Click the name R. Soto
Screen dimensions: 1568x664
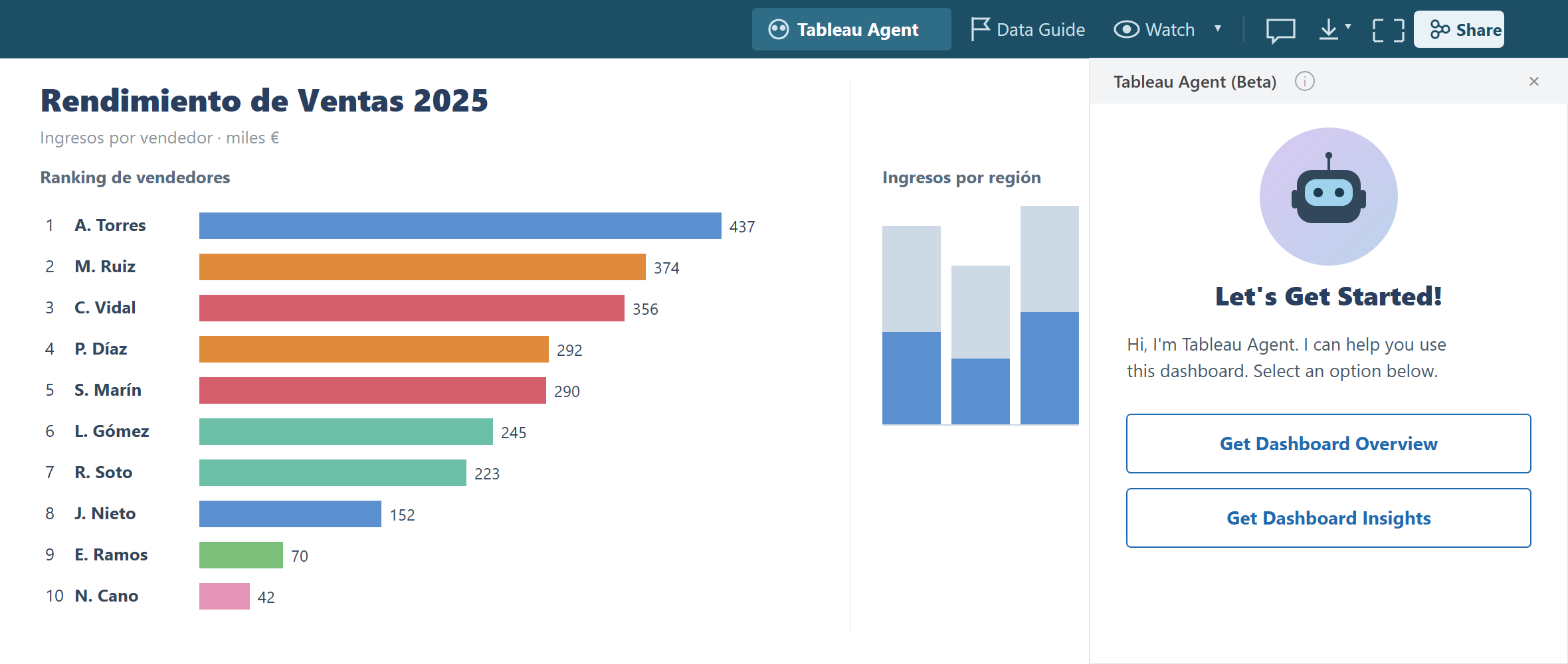tap(104, 473)
